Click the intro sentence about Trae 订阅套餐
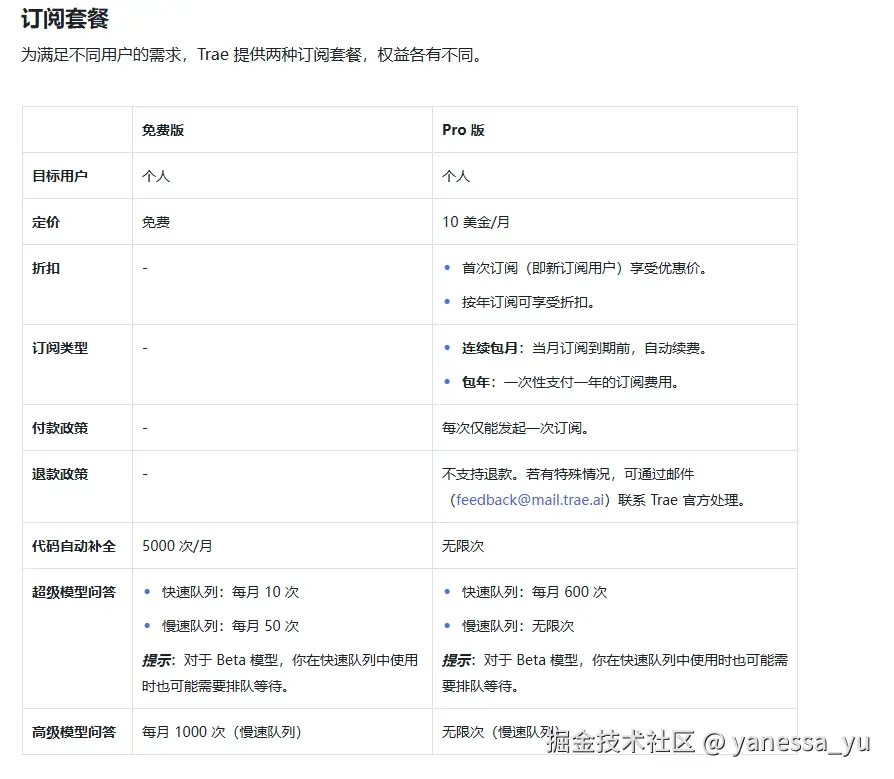 pos(253,55)
